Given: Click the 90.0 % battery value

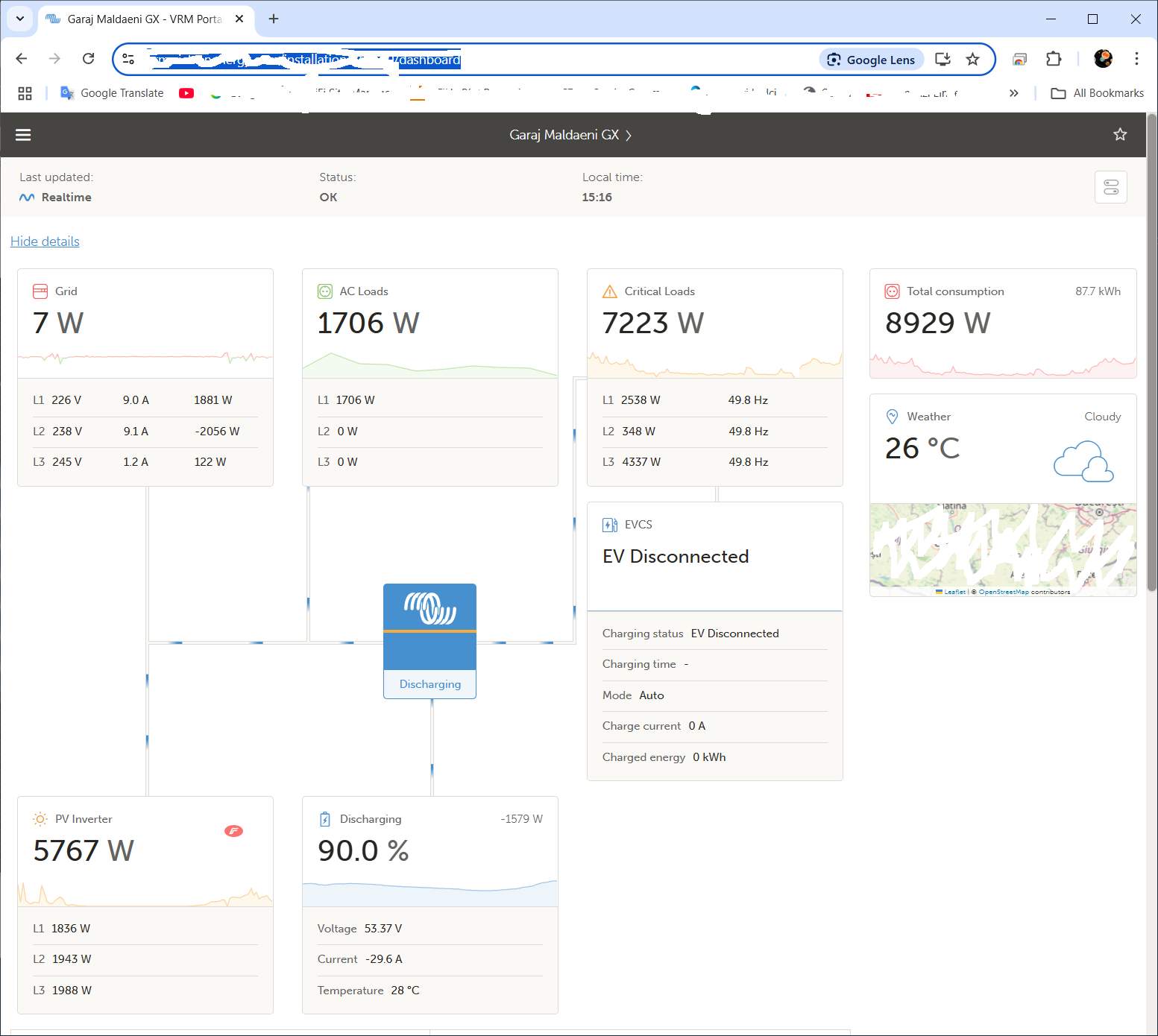Looking at the screenshot, I should tap(363, 851).
